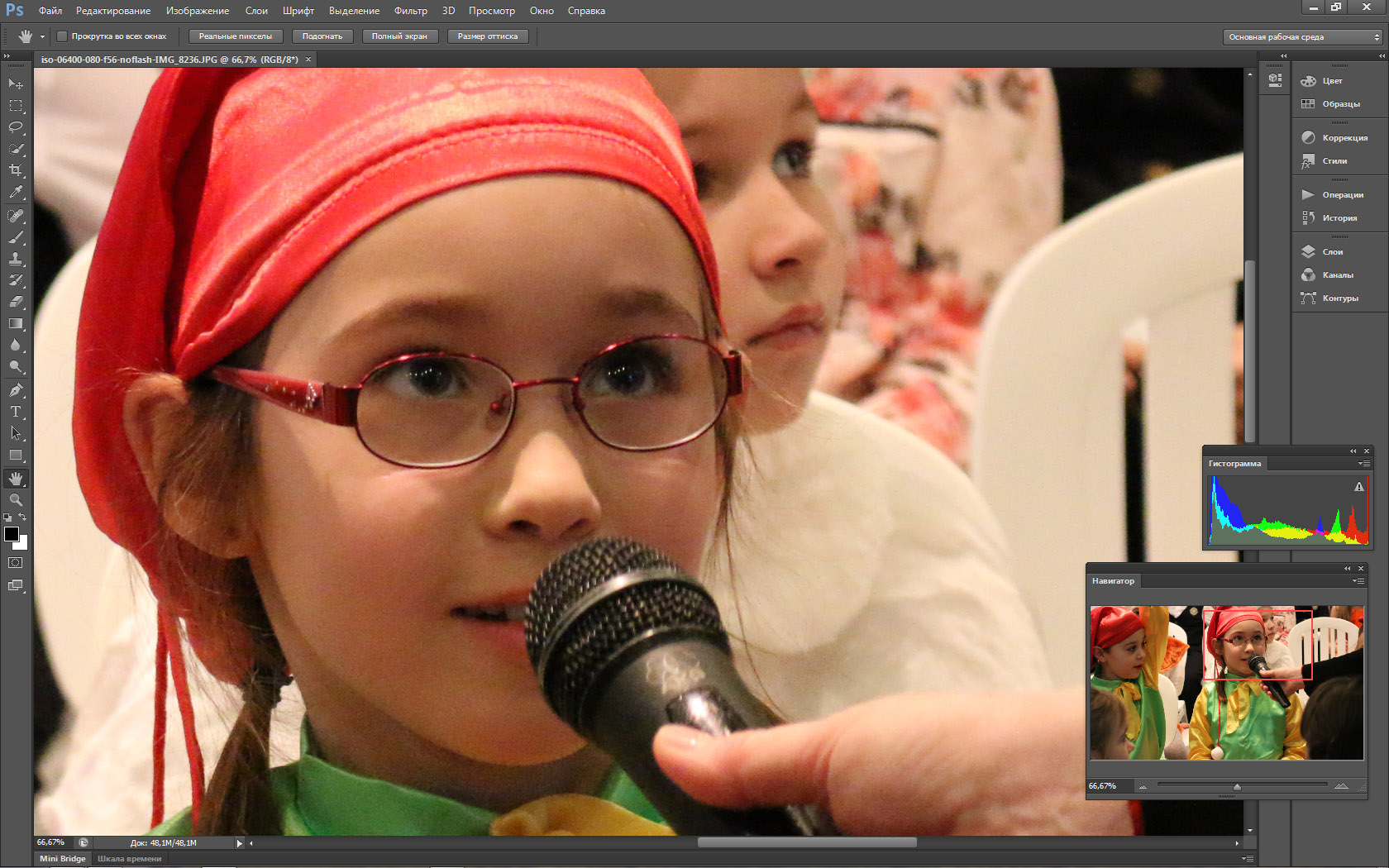
Task: Change the screen mode
Action: tap(16, 585)
